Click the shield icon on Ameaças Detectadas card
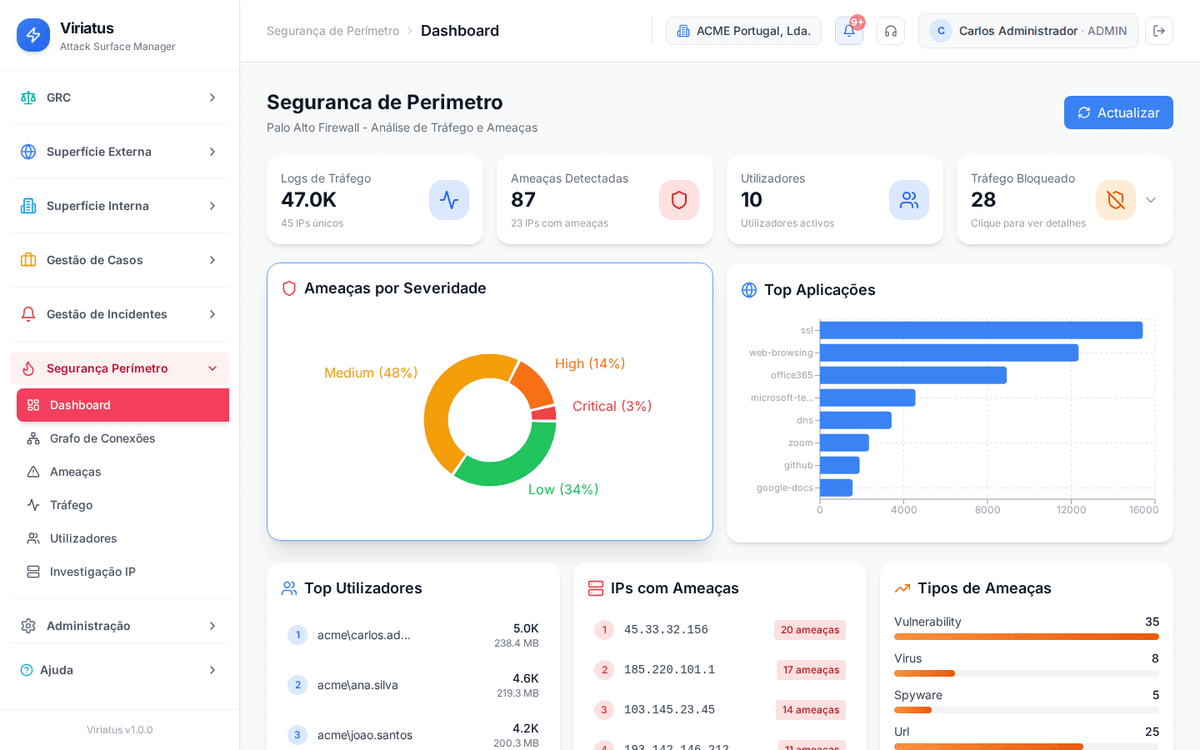 (678, 200)
